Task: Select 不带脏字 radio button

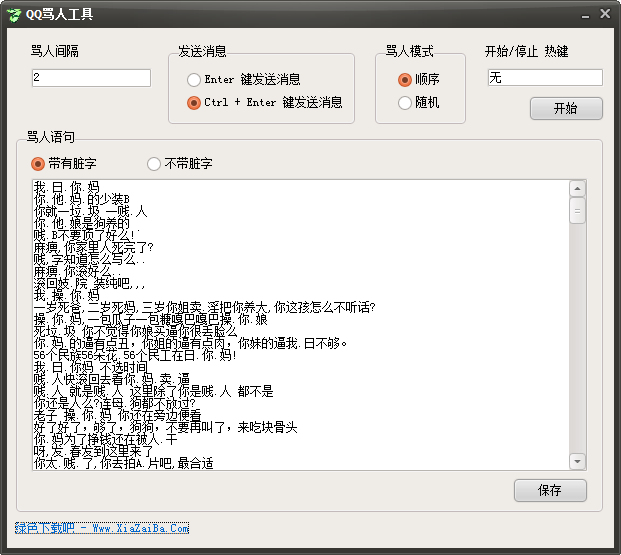Action: pyautogui.click(x=180, y=164)
